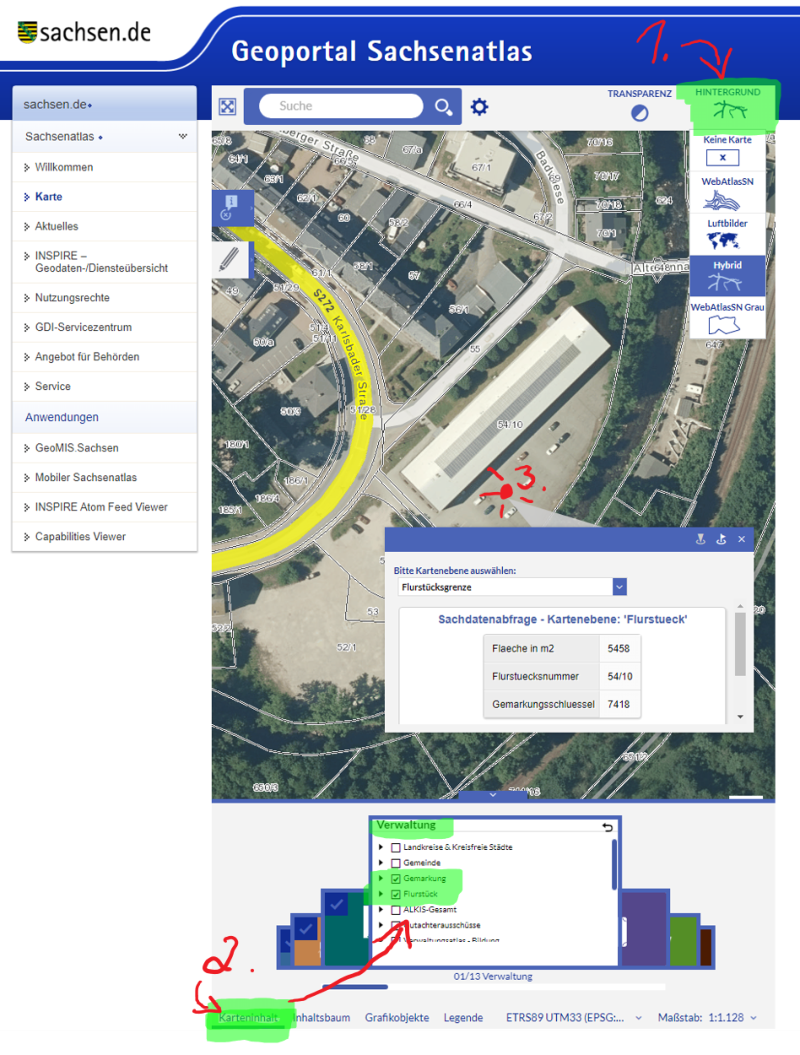This screenshot has width=800, height=1055.
Task: Activate the info query tool on map
Action: pyautogui.click(x=231, y=207)
